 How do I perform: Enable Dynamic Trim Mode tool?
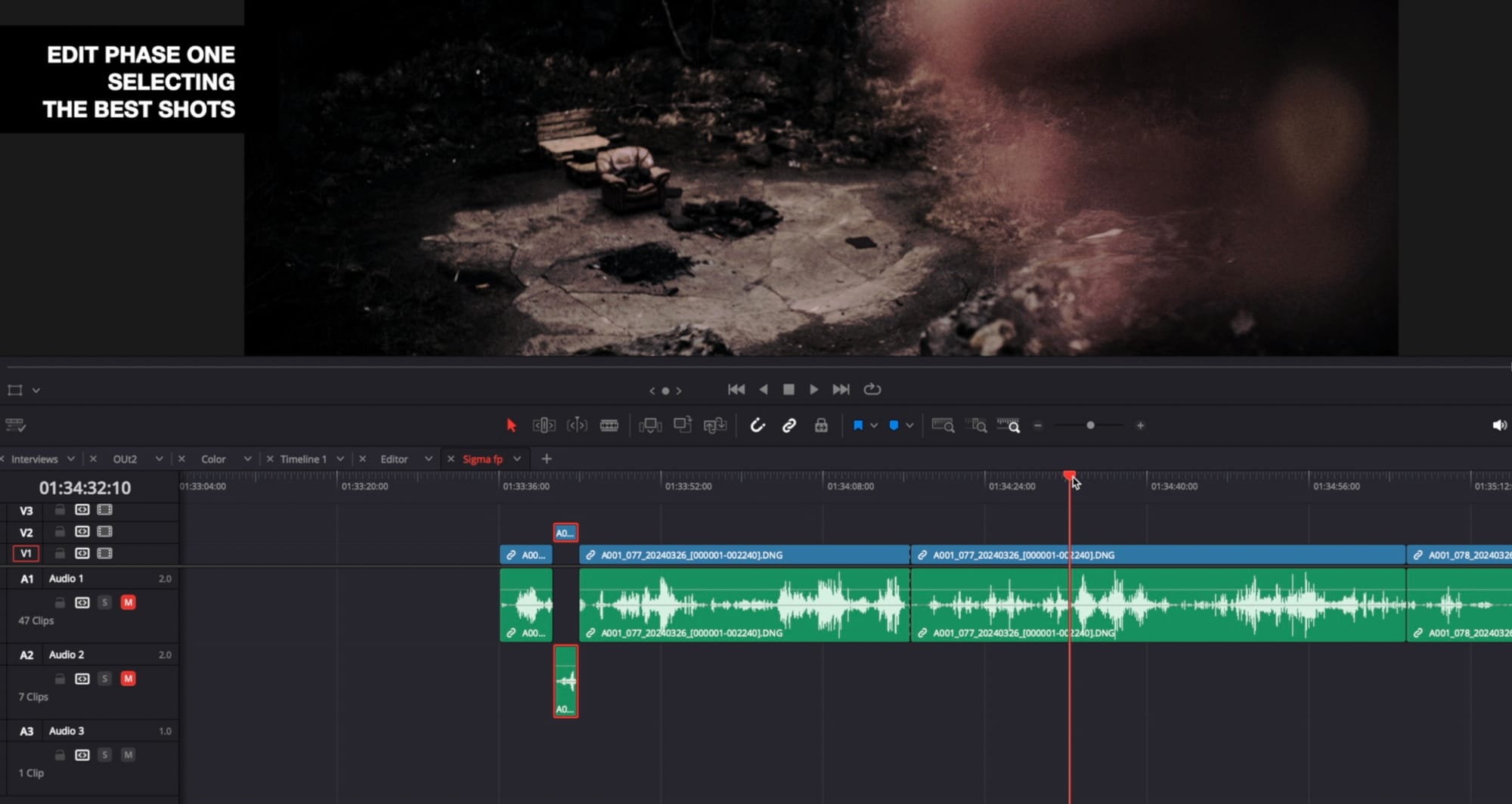click(x=577, y=425)
